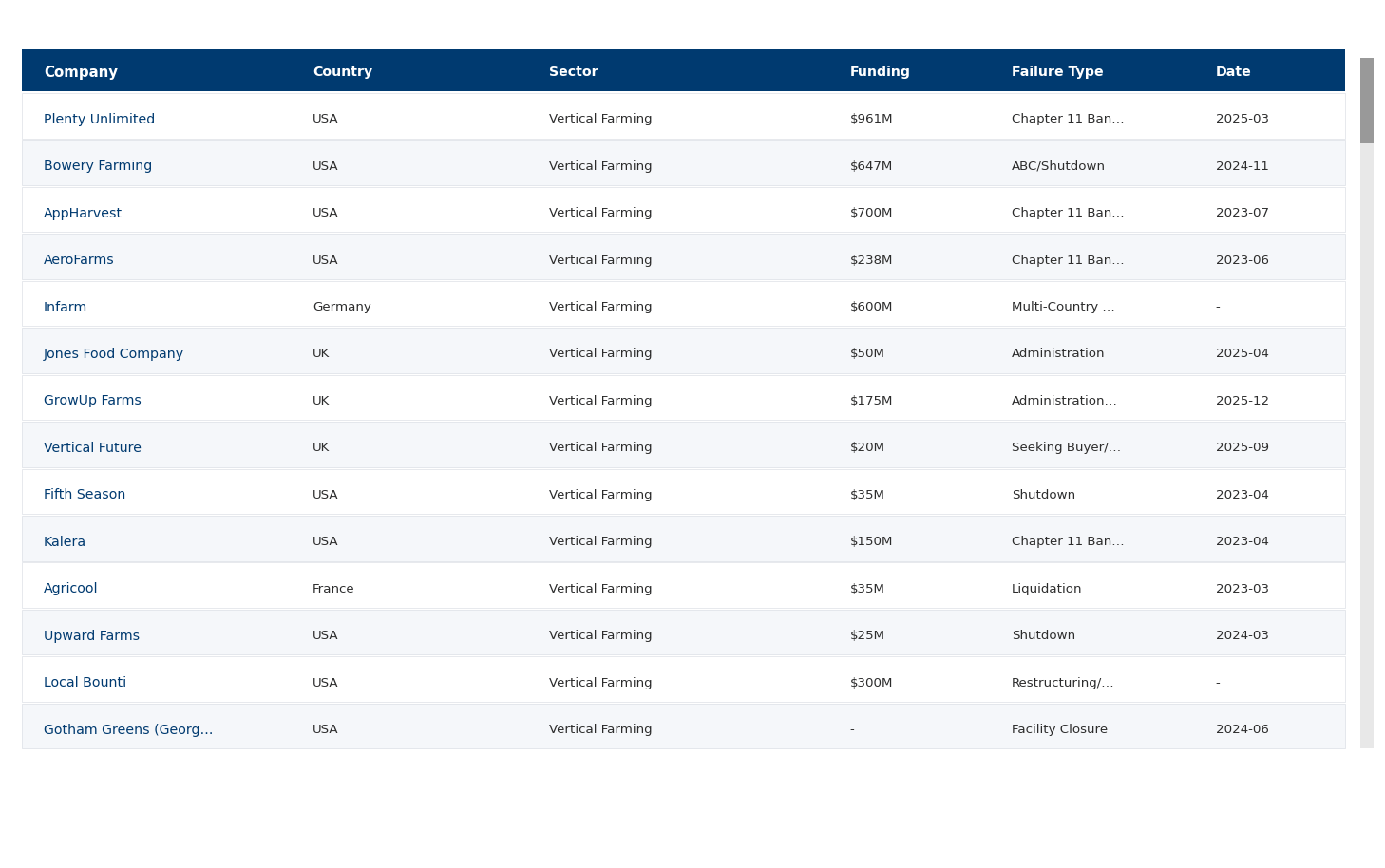
Task: Open the GrowUp Farms company link
Action: 92,401
